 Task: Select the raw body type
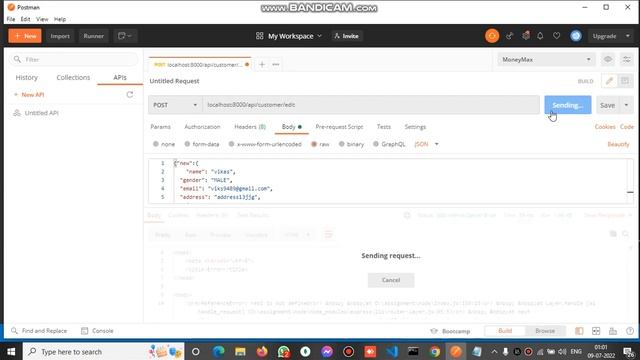(x=320, y=144)
